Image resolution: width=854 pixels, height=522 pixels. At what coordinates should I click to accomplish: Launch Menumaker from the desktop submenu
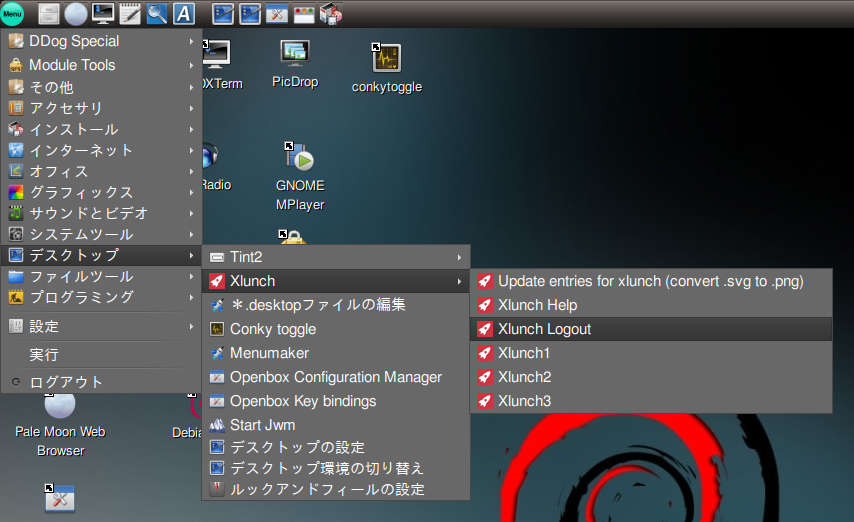tap(336, 353)
